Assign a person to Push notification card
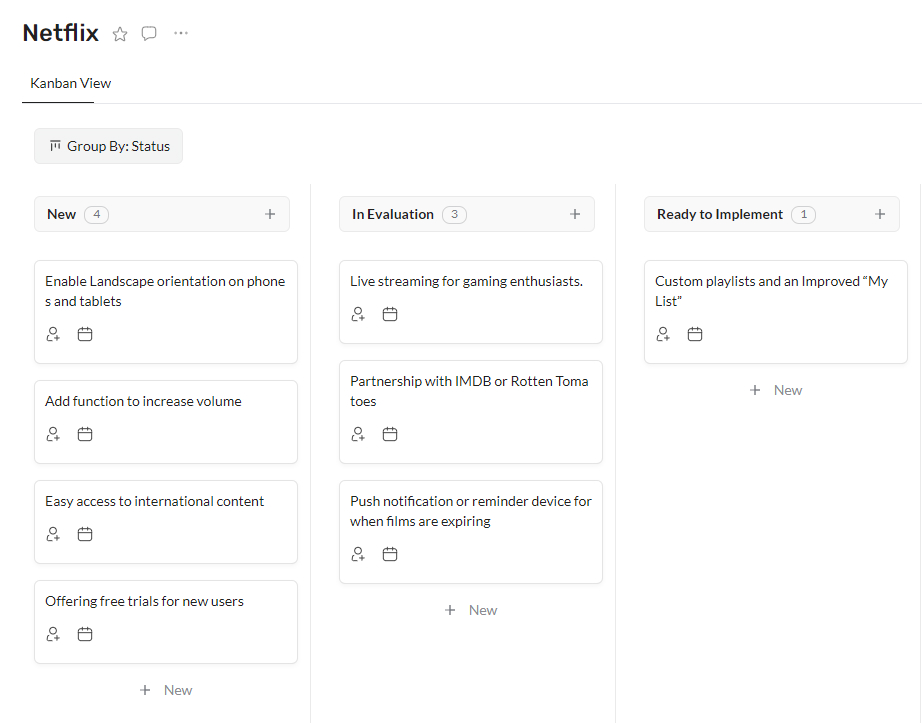 coord(358,554)
